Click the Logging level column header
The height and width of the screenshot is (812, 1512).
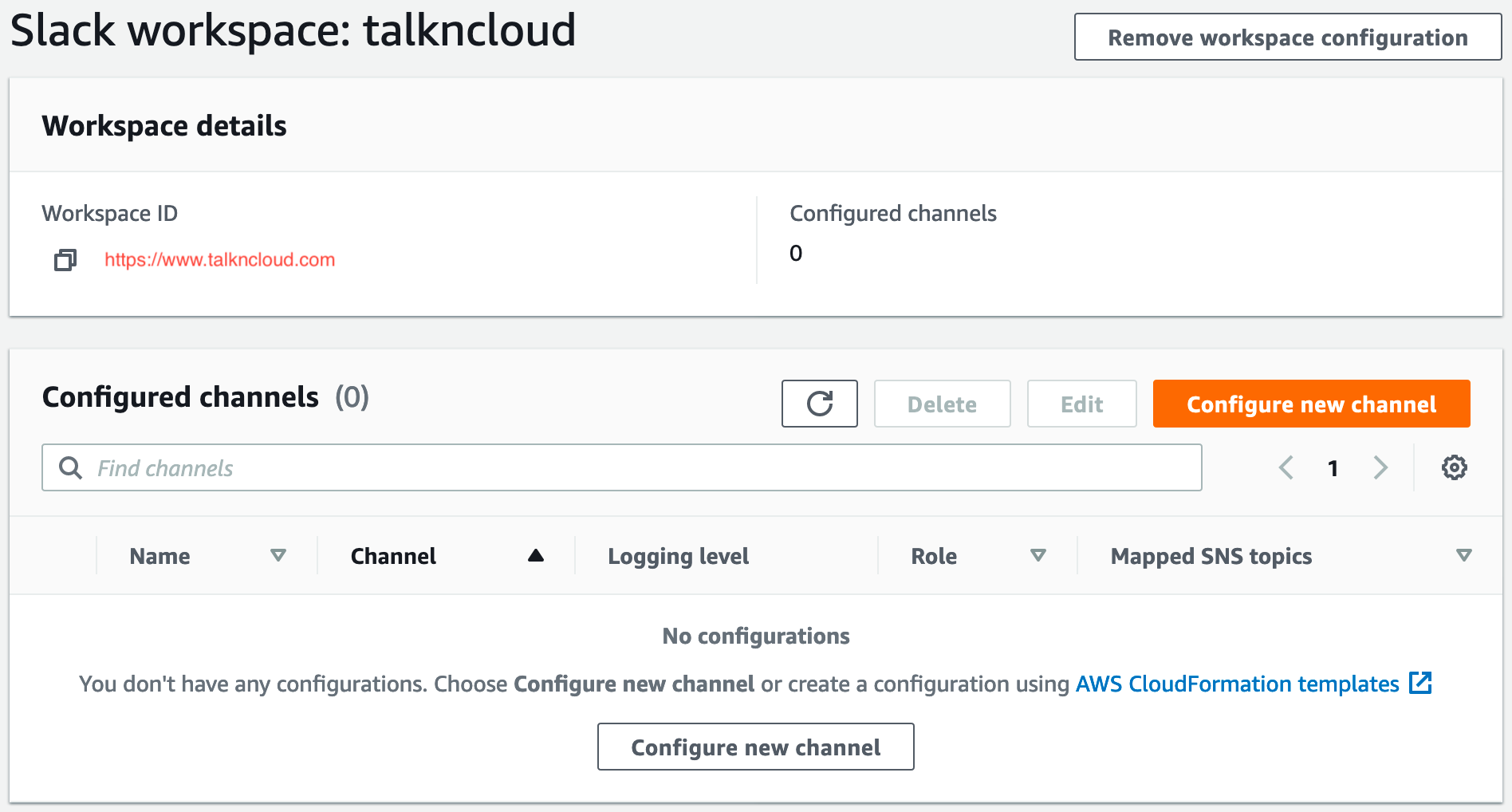(x=679, y=556)
